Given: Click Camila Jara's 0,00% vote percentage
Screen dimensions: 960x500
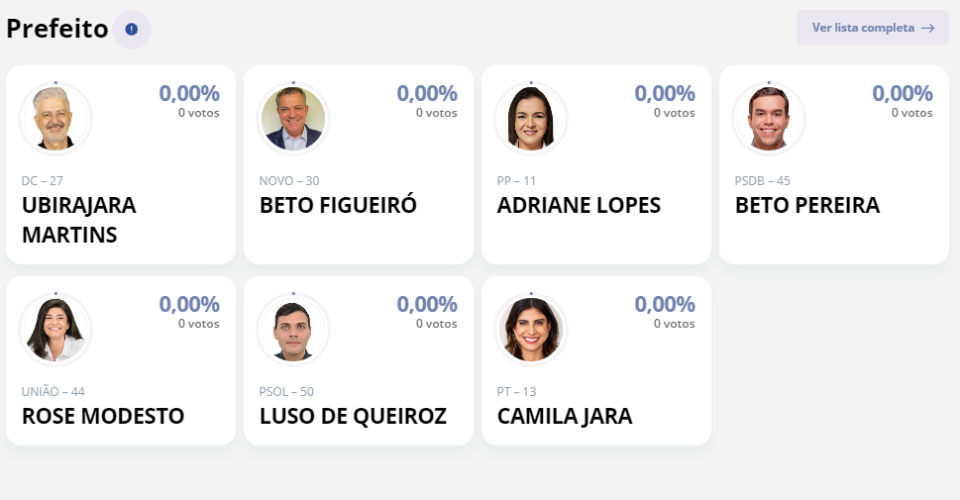Looking at the screenshot, I should tap(664, 305).
